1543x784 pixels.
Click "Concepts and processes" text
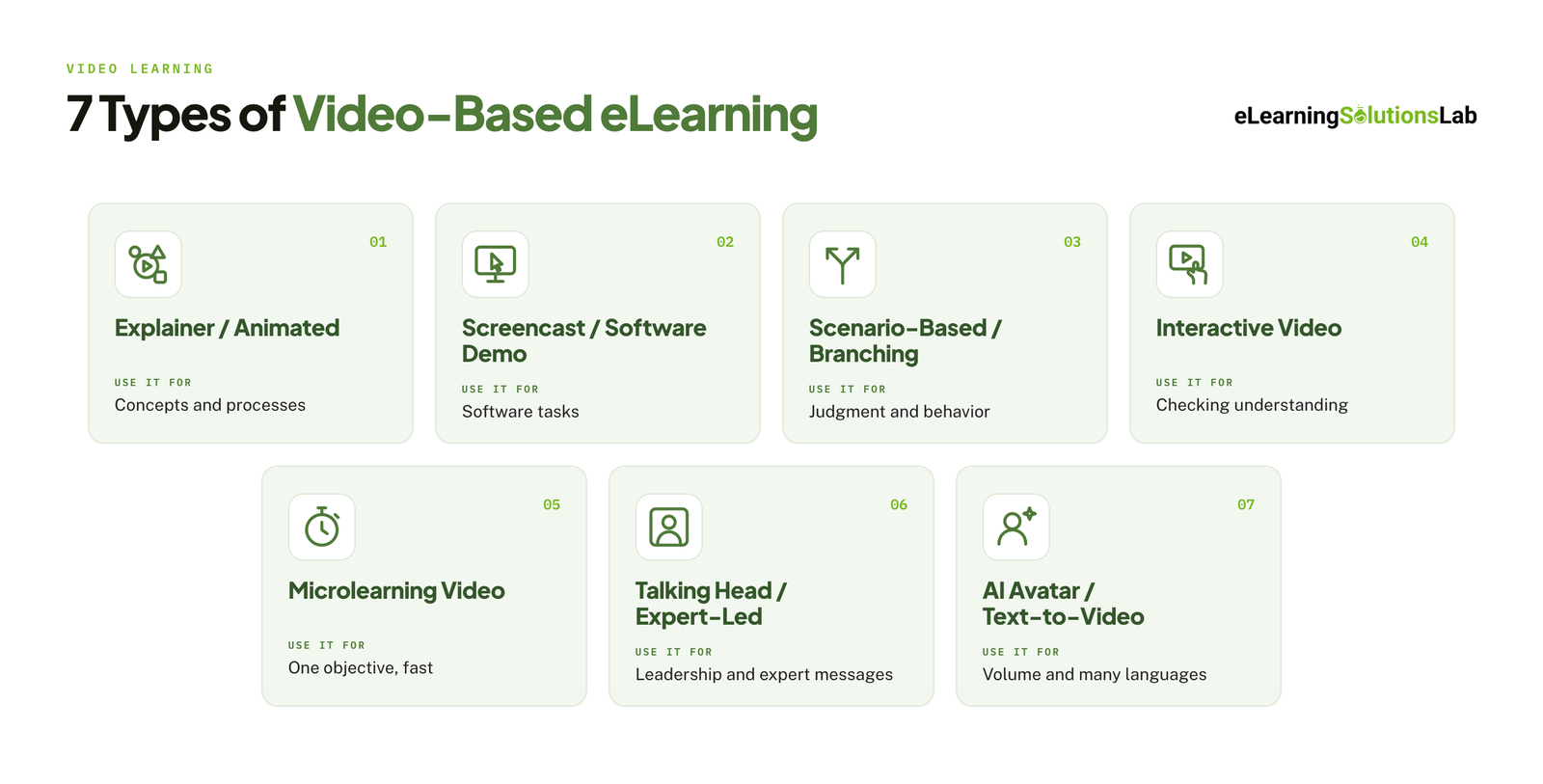tap(210, 405)
